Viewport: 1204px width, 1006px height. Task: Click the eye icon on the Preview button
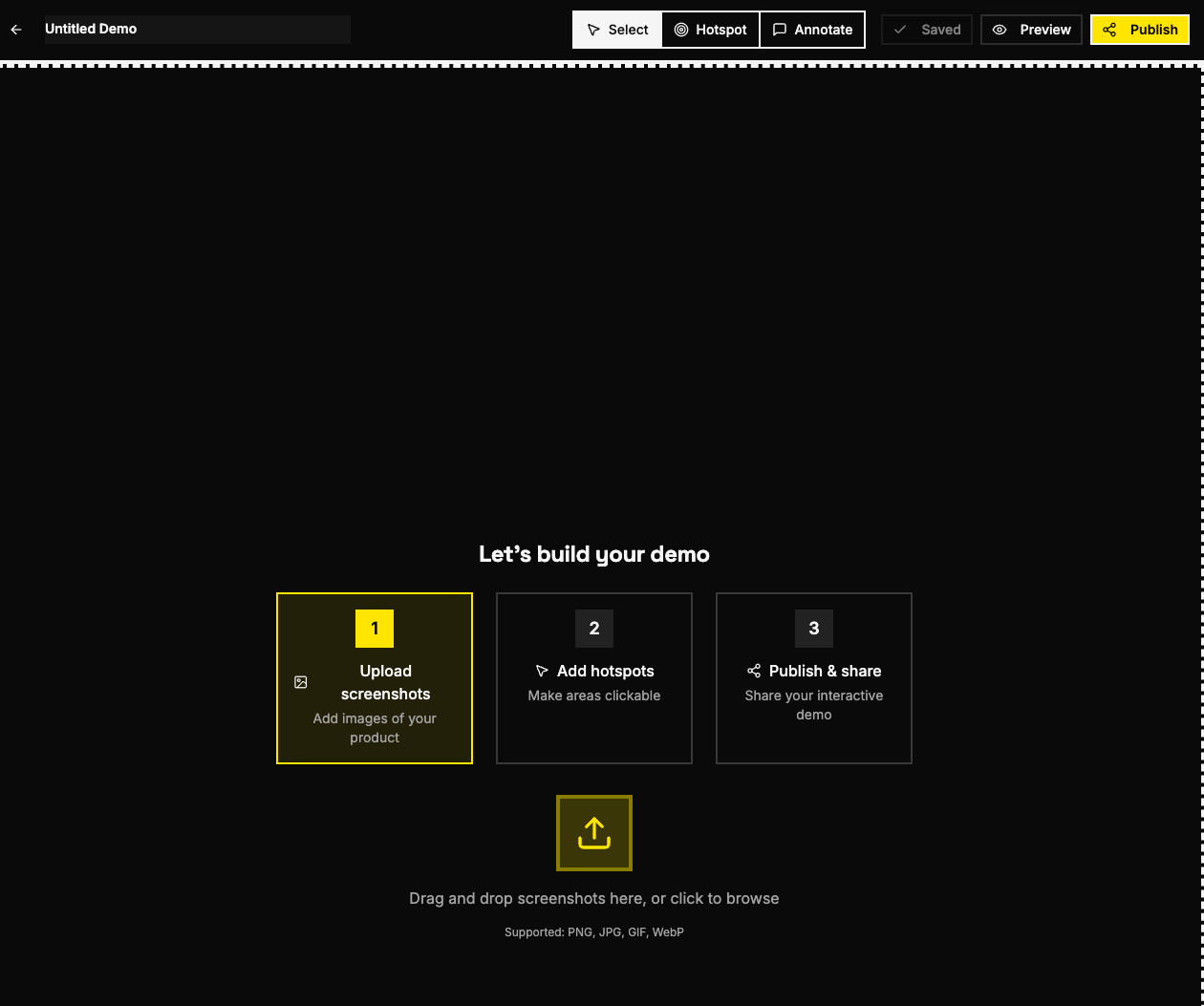[1000, 30]
